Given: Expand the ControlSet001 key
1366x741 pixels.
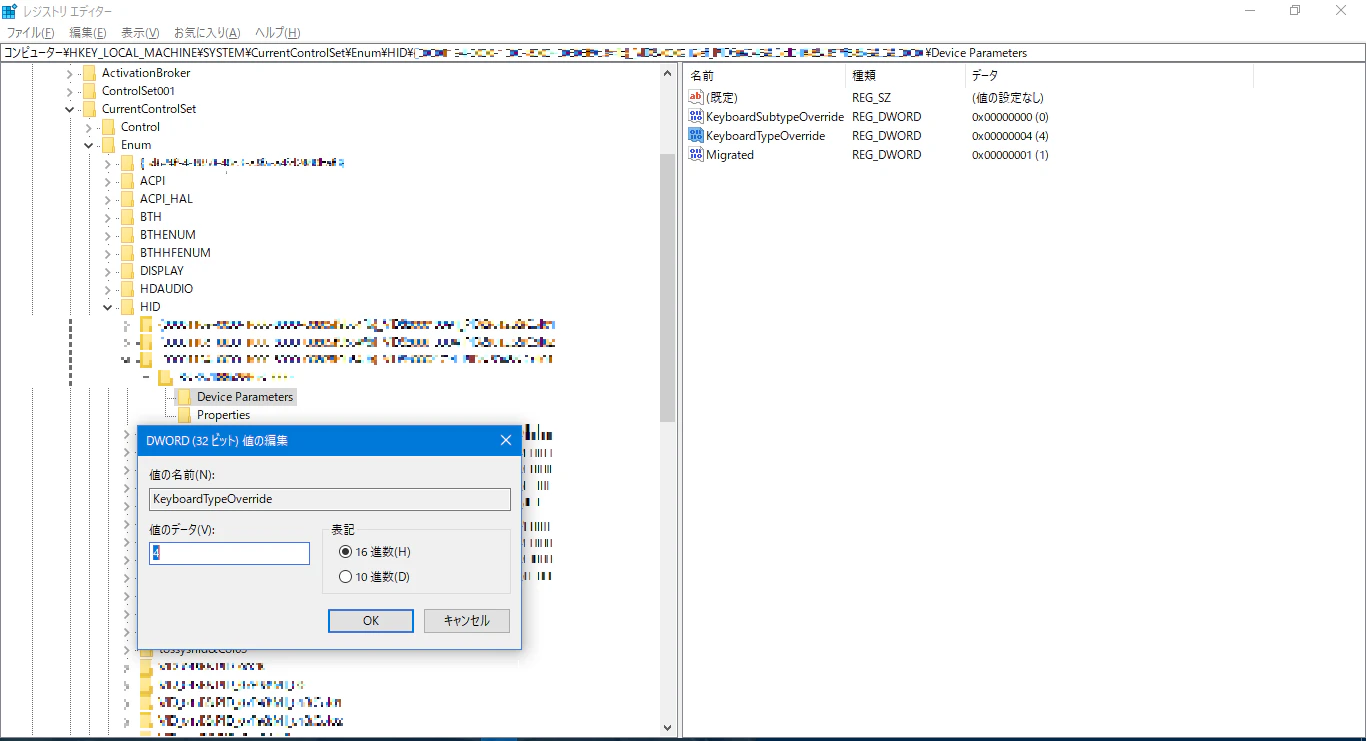Looking at the screenshot, I should [x=69, y=91].
